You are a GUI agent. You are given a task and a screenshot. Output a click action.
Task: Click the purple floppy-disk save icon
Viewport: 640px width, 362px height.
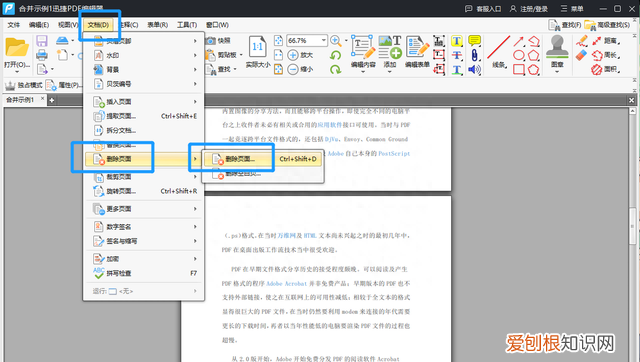click(x=42, y=40)
